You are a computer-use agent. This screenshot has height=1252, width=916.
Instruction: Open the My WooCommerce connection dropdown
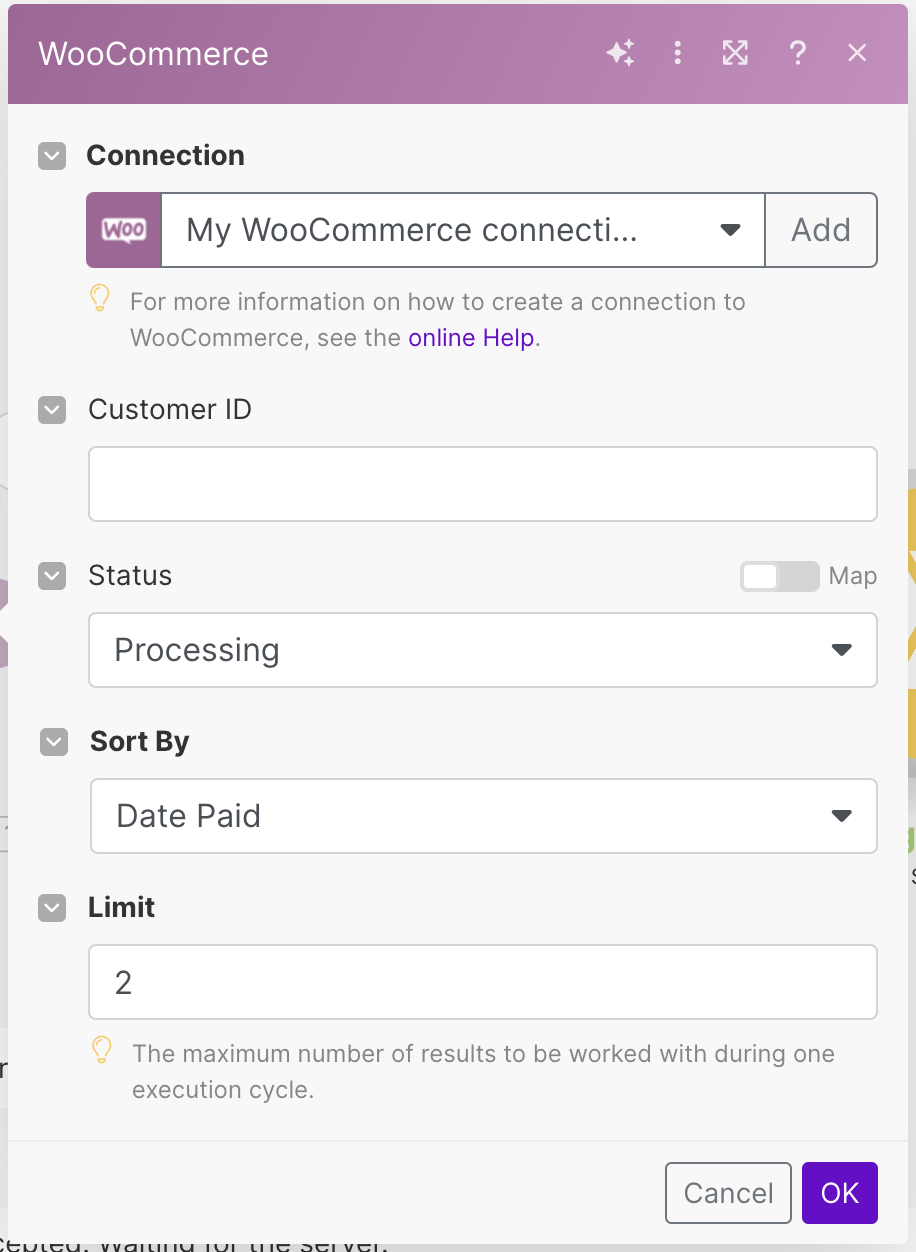[462, 230]
